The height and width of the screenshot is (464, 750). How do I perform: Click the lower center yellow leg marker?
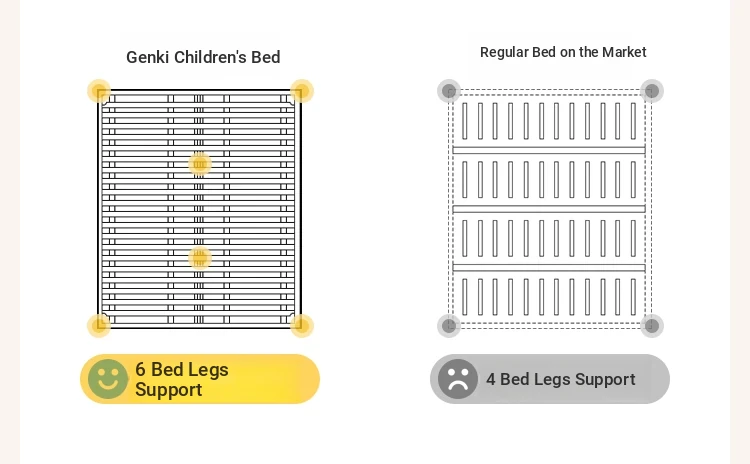tap(200, 258)
